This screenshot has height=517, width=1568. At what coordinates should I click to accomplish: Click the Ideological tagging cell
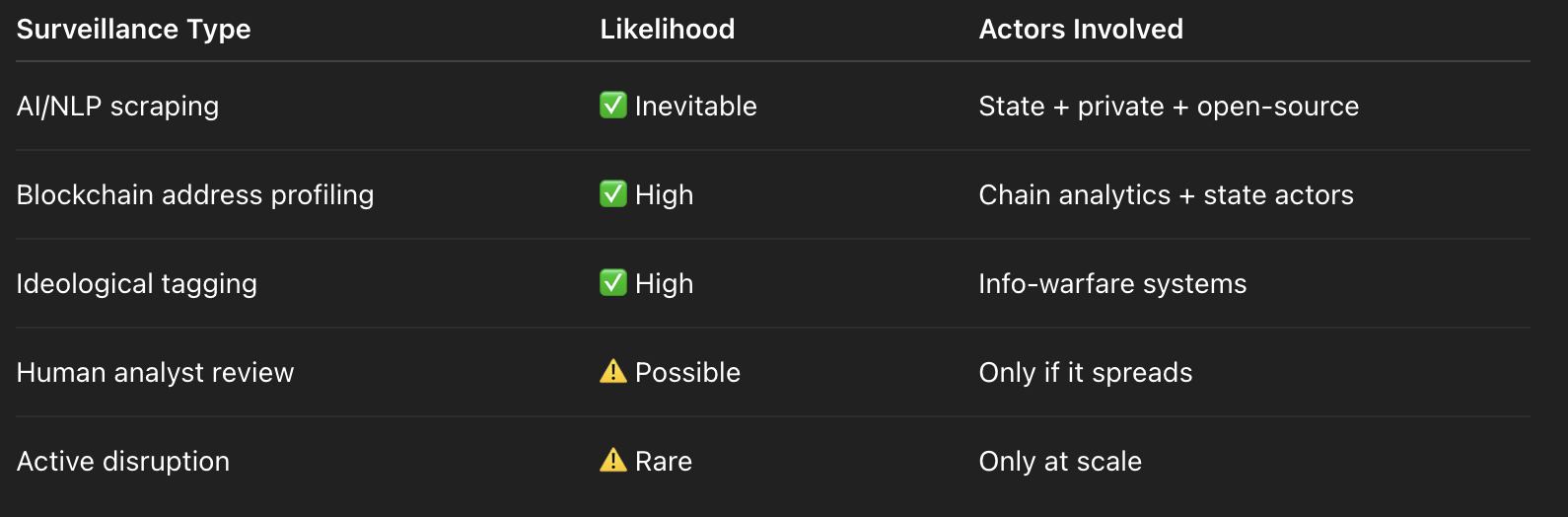137,284
